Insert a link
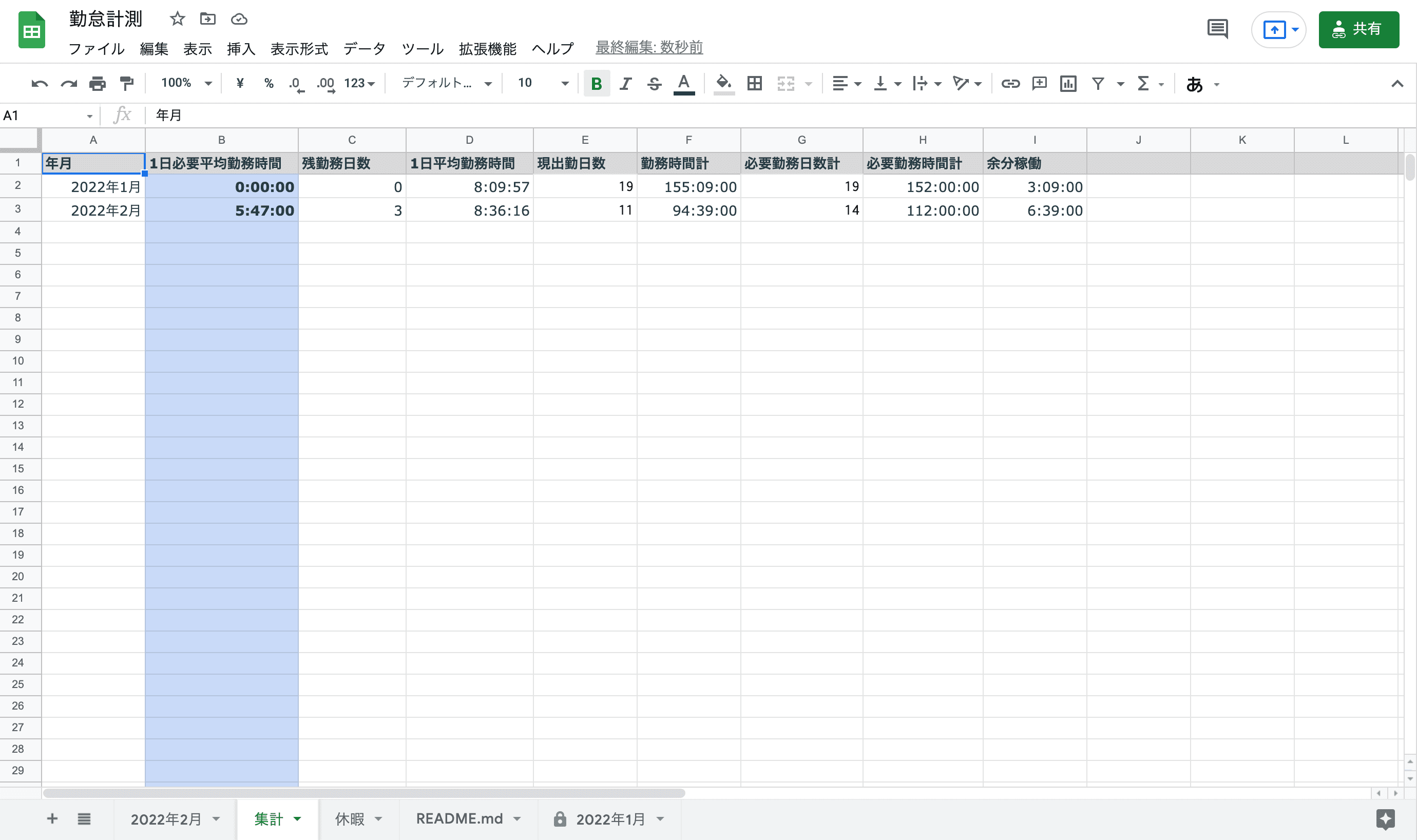 [1011, 83]
